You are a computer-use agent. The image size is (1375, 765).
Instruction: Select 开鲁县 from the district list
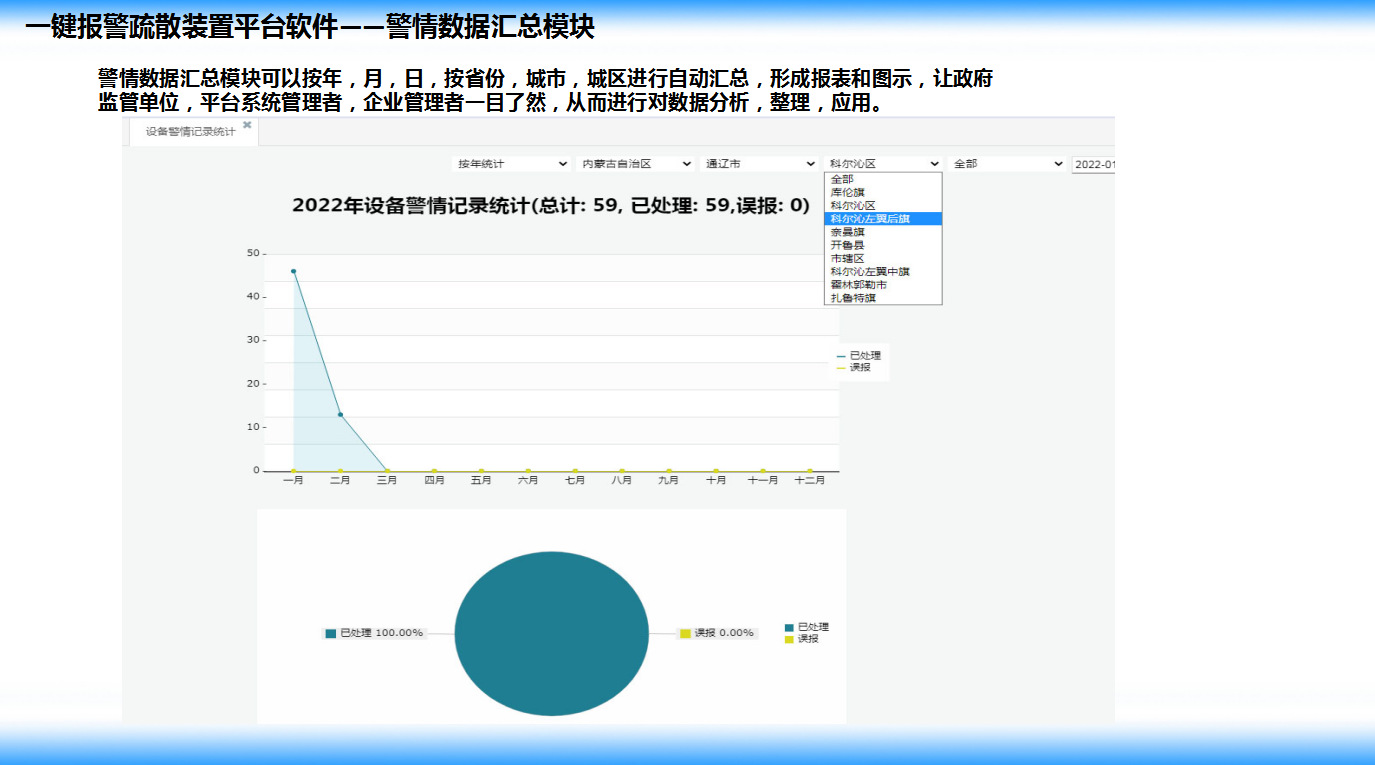pyautogui.click(x=883, y=245)
